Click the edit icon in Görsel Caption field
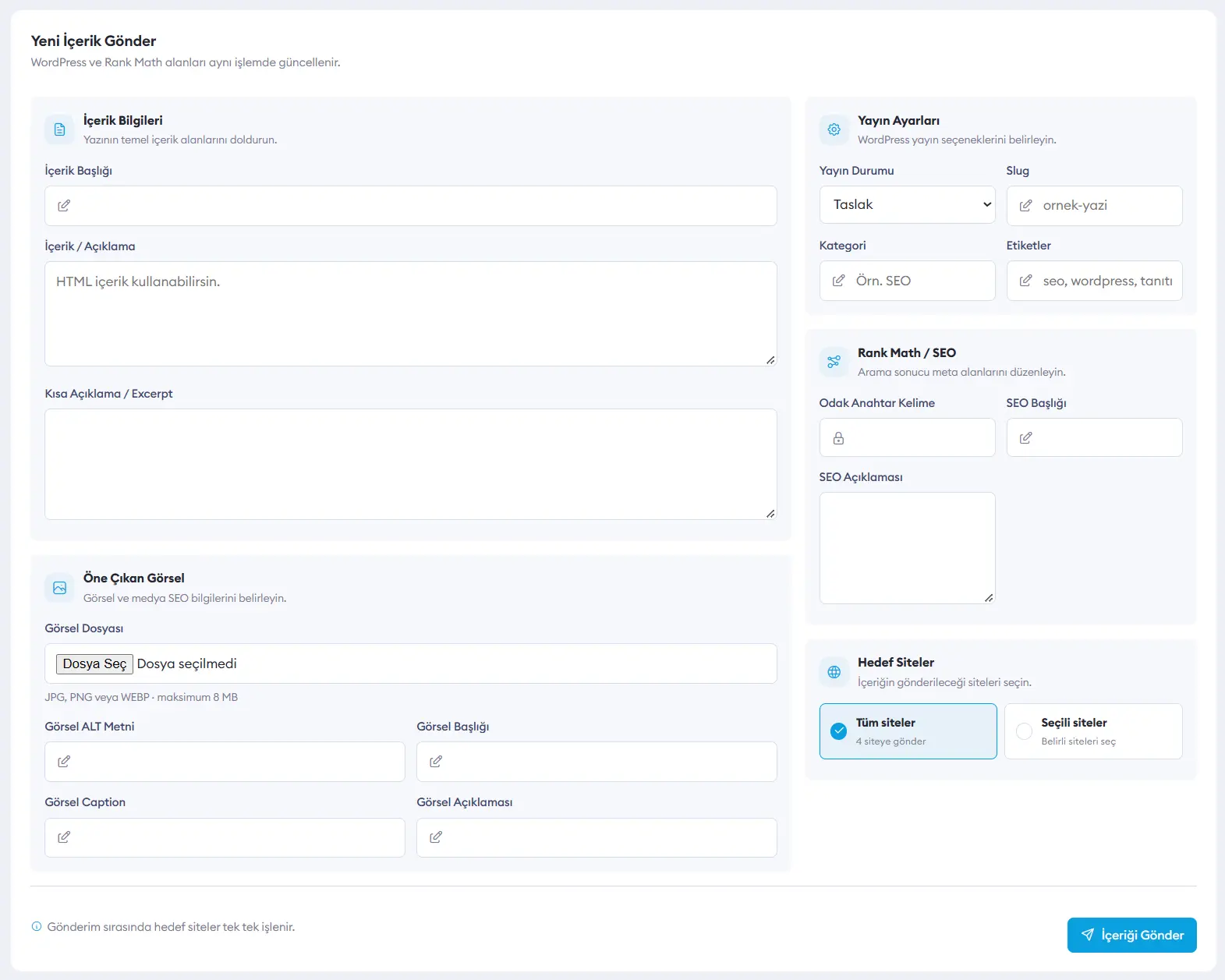This screenshot has height=980, width=1225. pos(64,837)
